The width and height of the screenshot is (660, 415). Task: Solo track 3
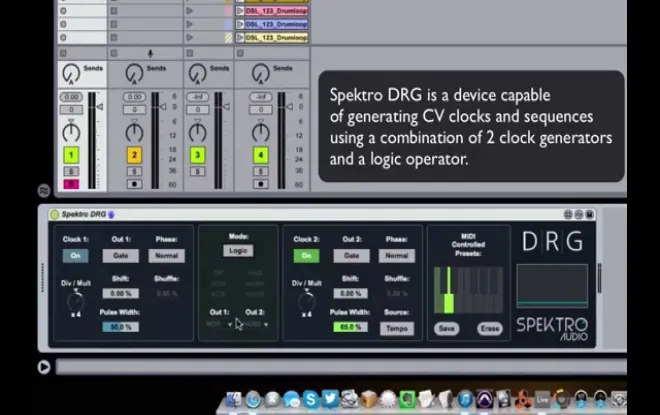point(197,171)
